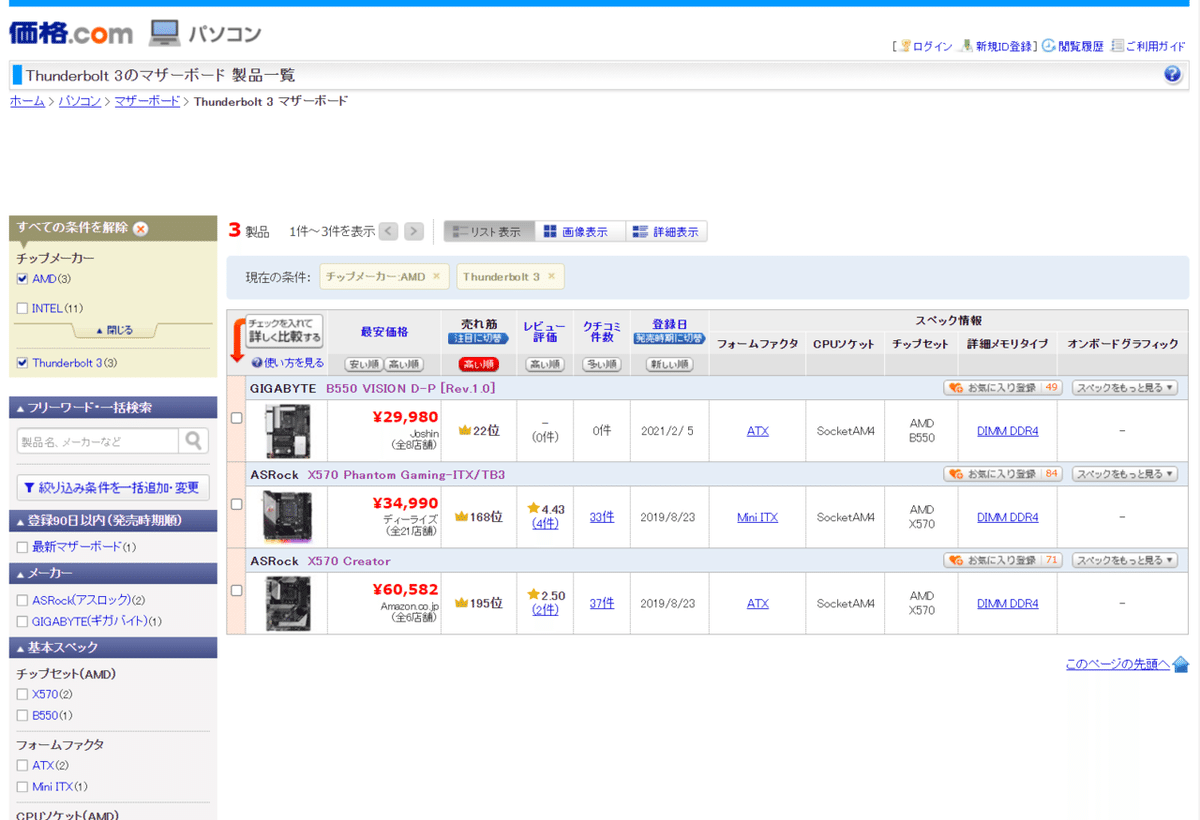Sort review rating by 高い順
This screenshot has width=1200, height=820.
545,365
